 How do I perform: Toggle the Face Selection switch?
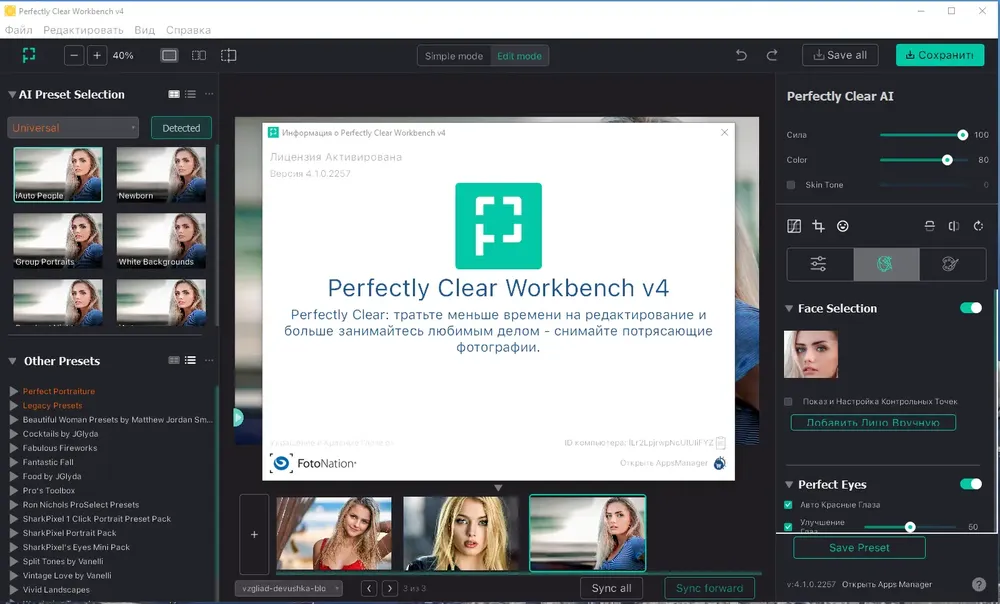click(x=971, y=308)
